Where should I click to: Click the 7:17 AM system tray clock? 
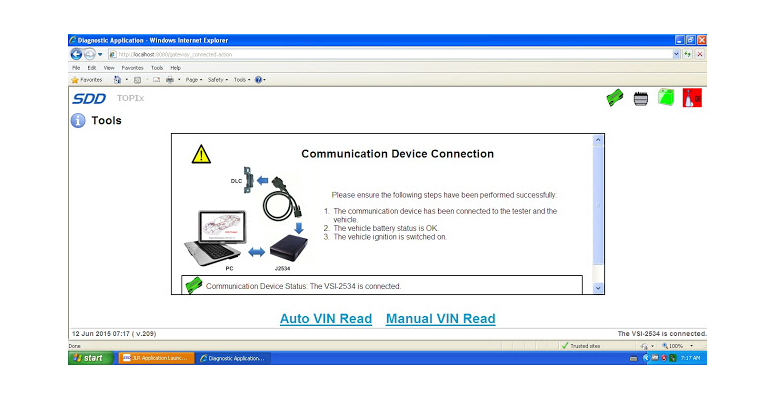[691, 358]
